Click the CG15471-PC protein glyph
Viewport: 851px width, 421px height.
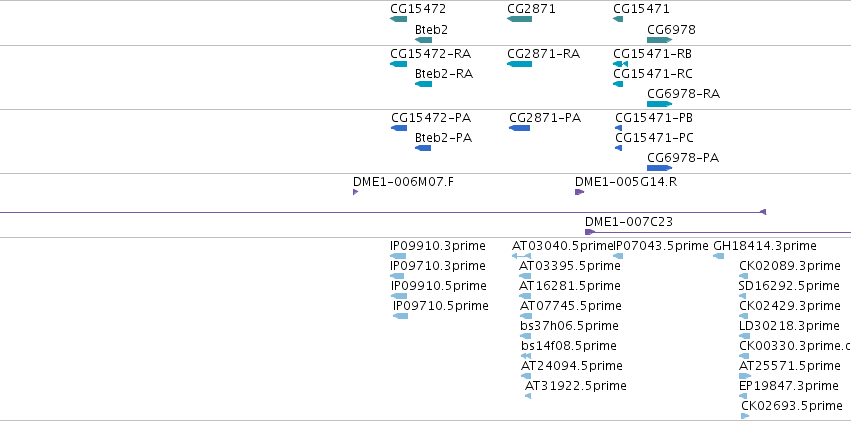click(x=619, y=148)
